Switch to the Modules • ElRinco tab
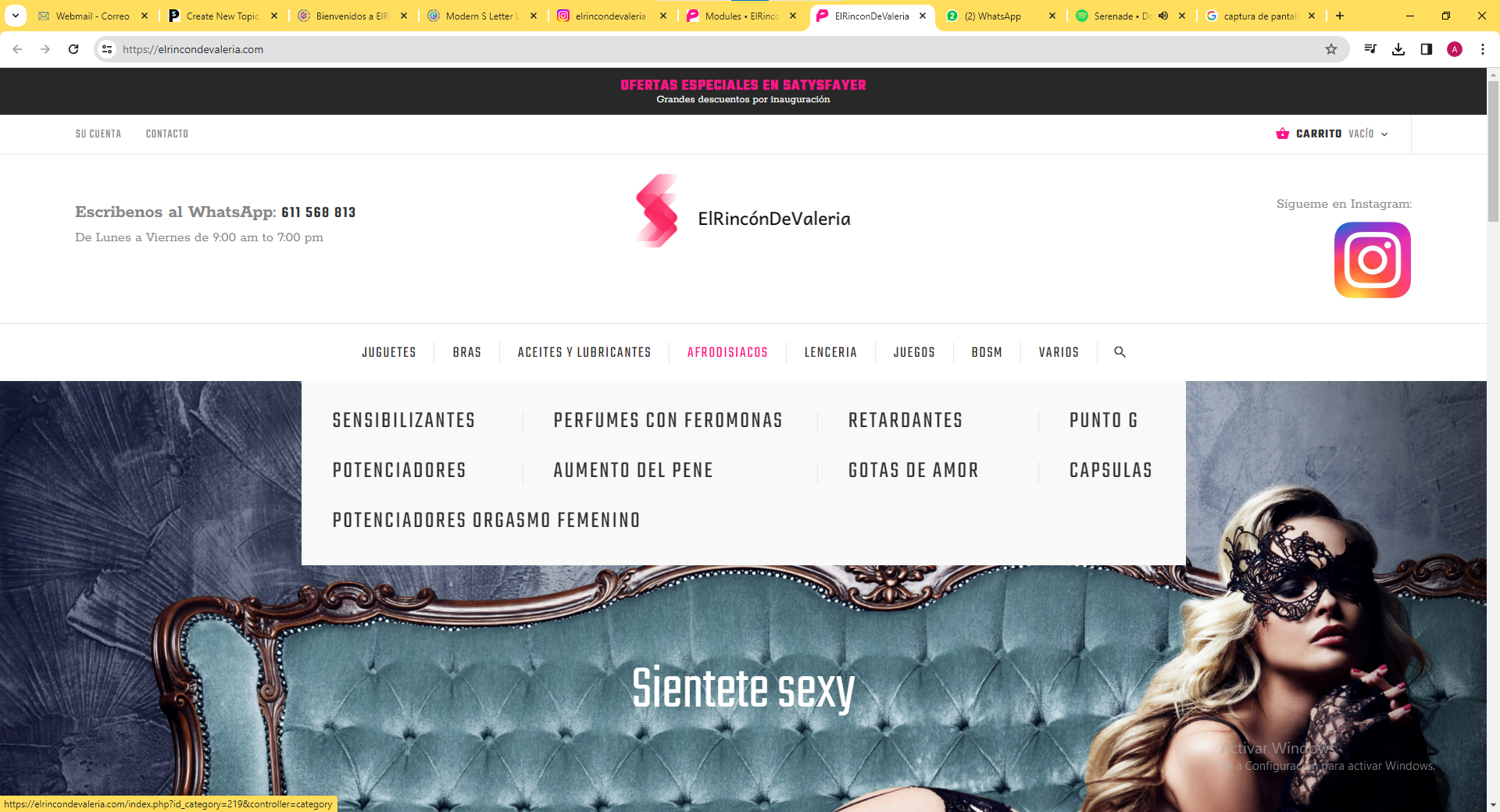1500x812 pixels. pos(741,16)
